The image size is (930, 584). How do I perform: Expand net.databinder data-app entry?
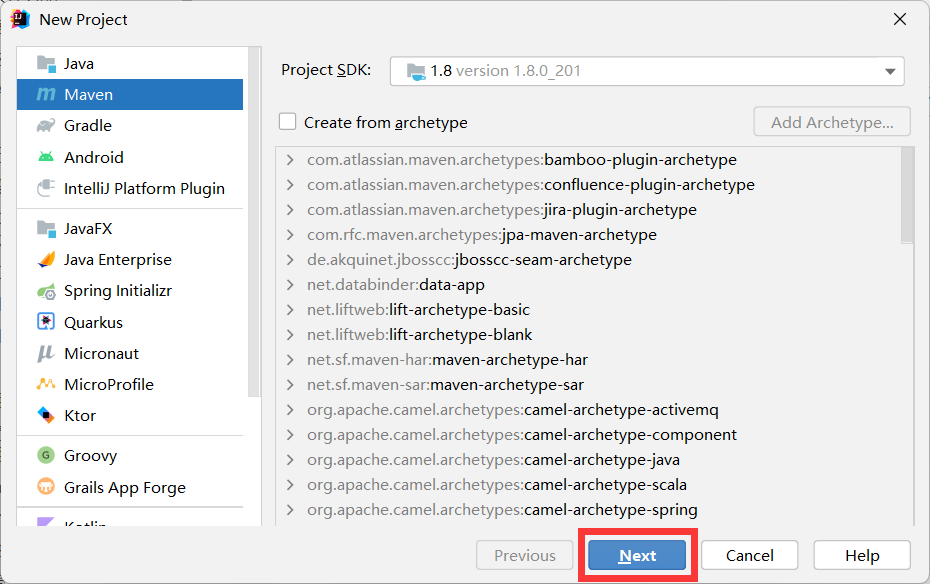point(290,285)
